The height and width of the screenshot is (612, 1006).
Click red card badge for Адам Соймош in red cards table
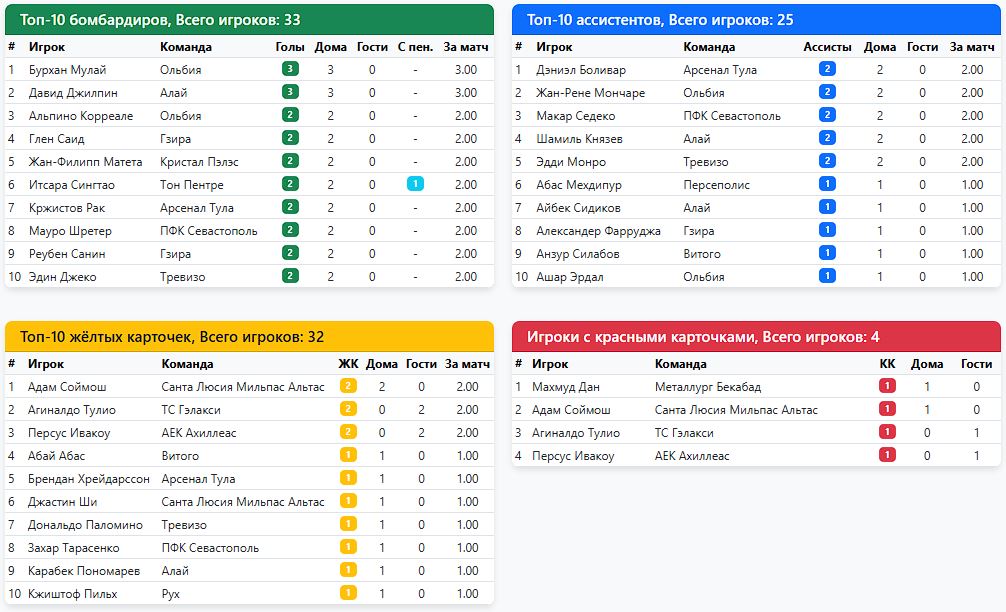(887, 409)
